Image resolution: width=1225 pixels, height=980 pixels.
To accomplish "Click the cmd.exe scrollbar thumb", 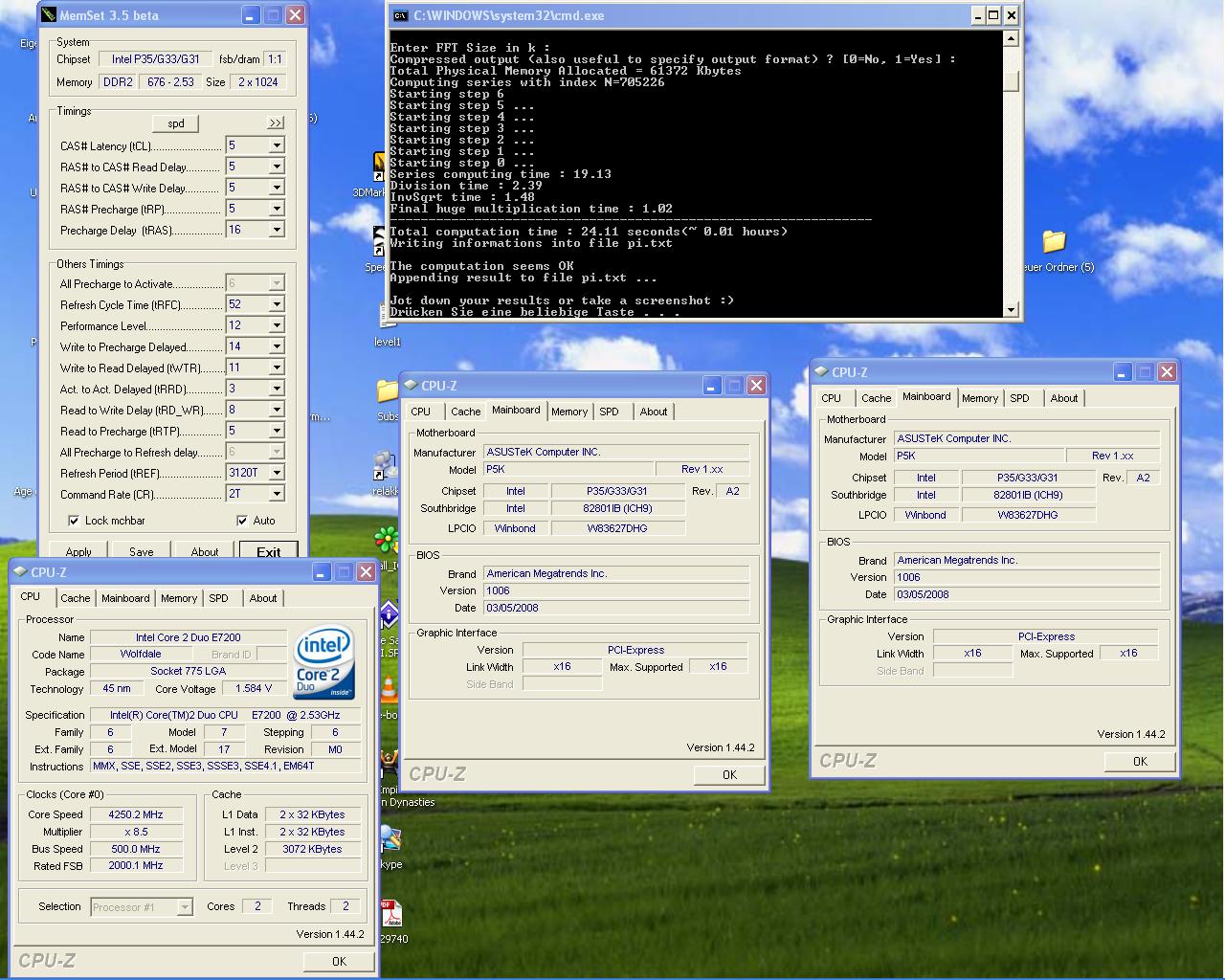I will click(x=1011, y=80).
